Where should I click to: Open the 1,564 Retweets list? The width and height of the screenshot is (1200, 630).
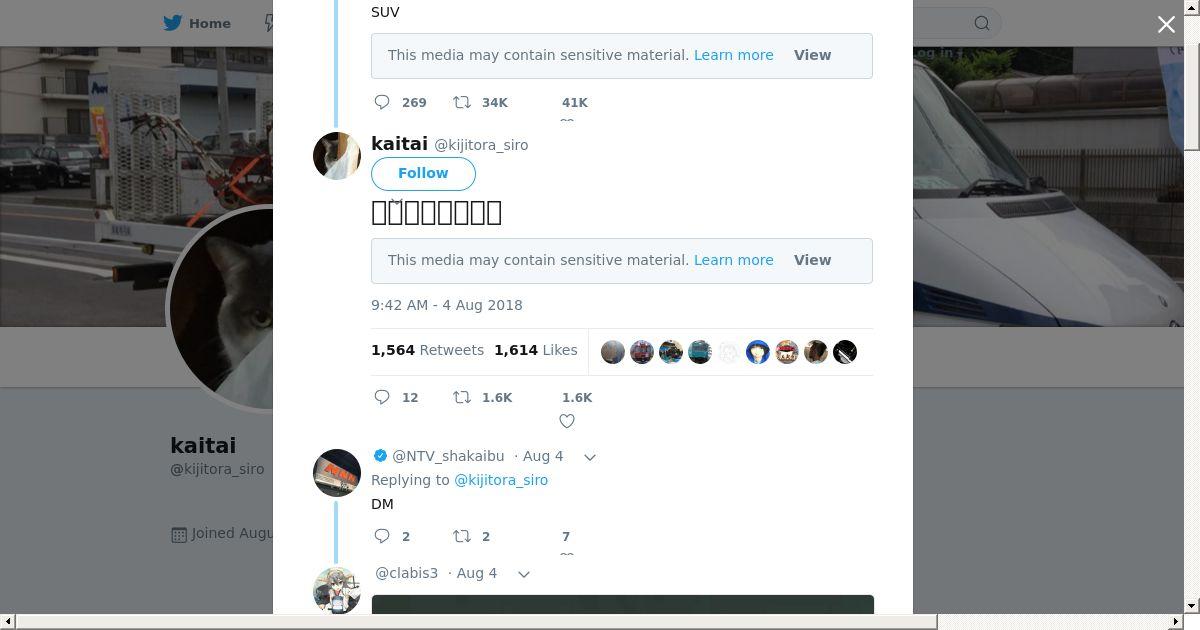point(427,350)
